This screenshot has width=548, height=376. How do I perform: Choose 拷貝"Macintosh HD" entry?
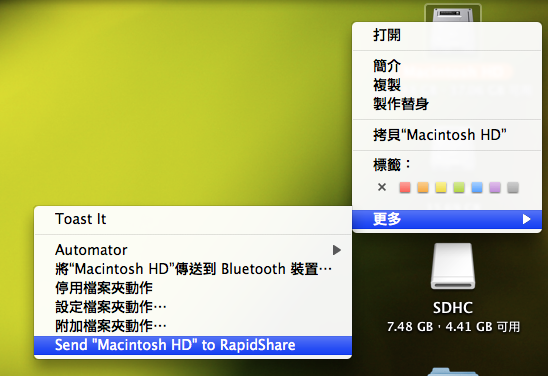447,135
